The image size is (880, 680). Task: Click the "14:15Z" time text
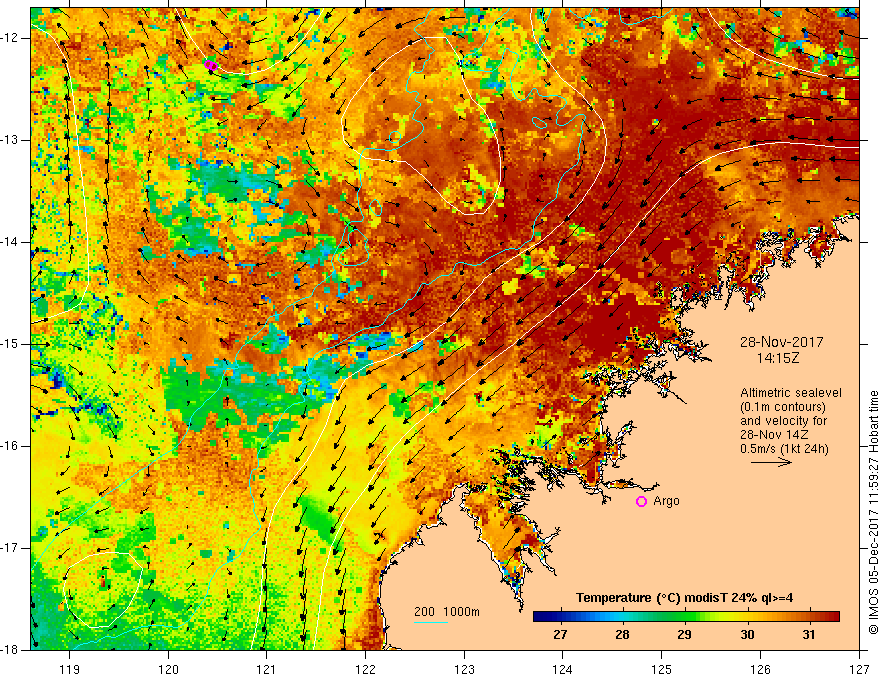pos(778,358)
